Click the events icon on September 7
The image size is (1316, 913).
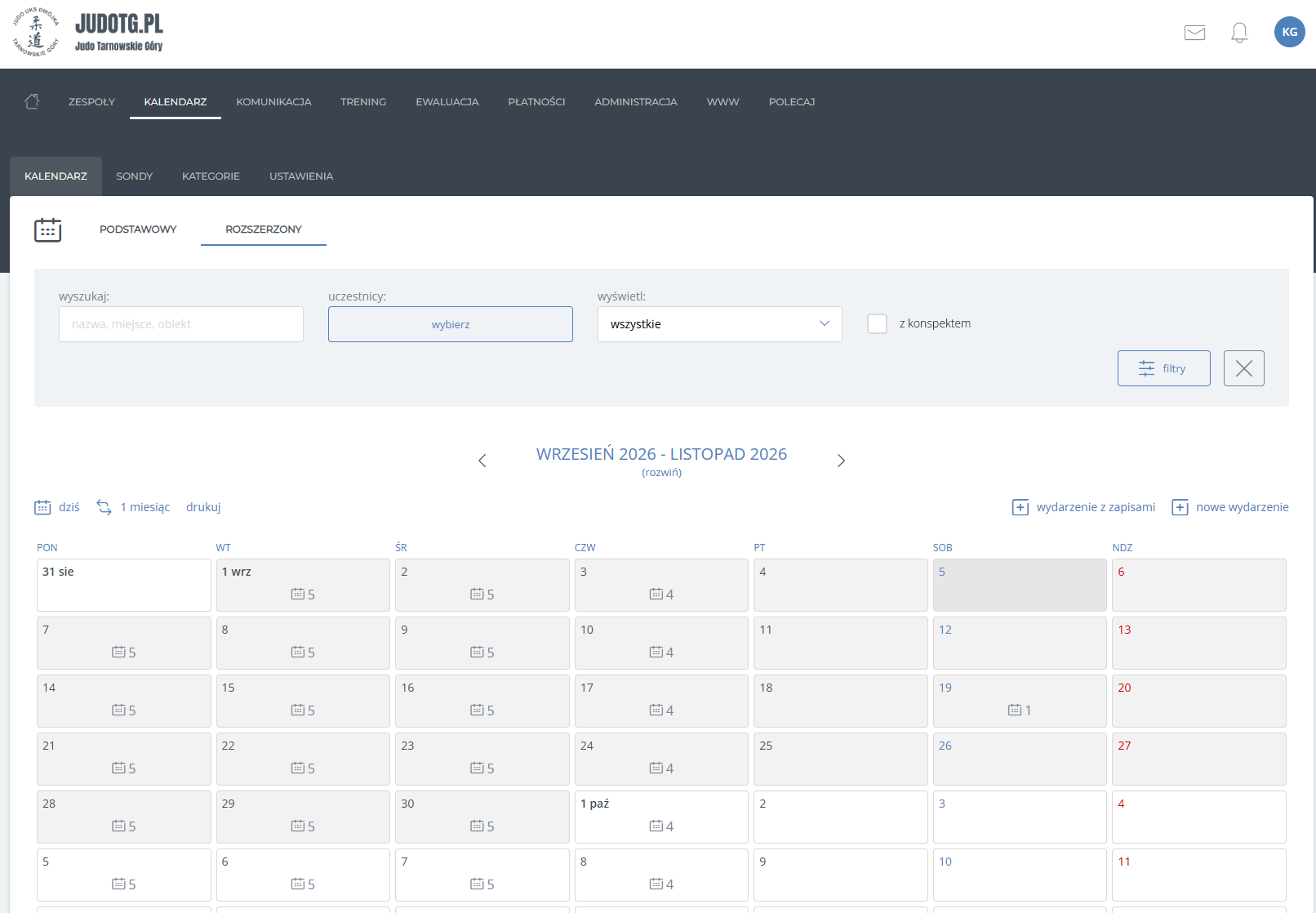click(118, 652)
